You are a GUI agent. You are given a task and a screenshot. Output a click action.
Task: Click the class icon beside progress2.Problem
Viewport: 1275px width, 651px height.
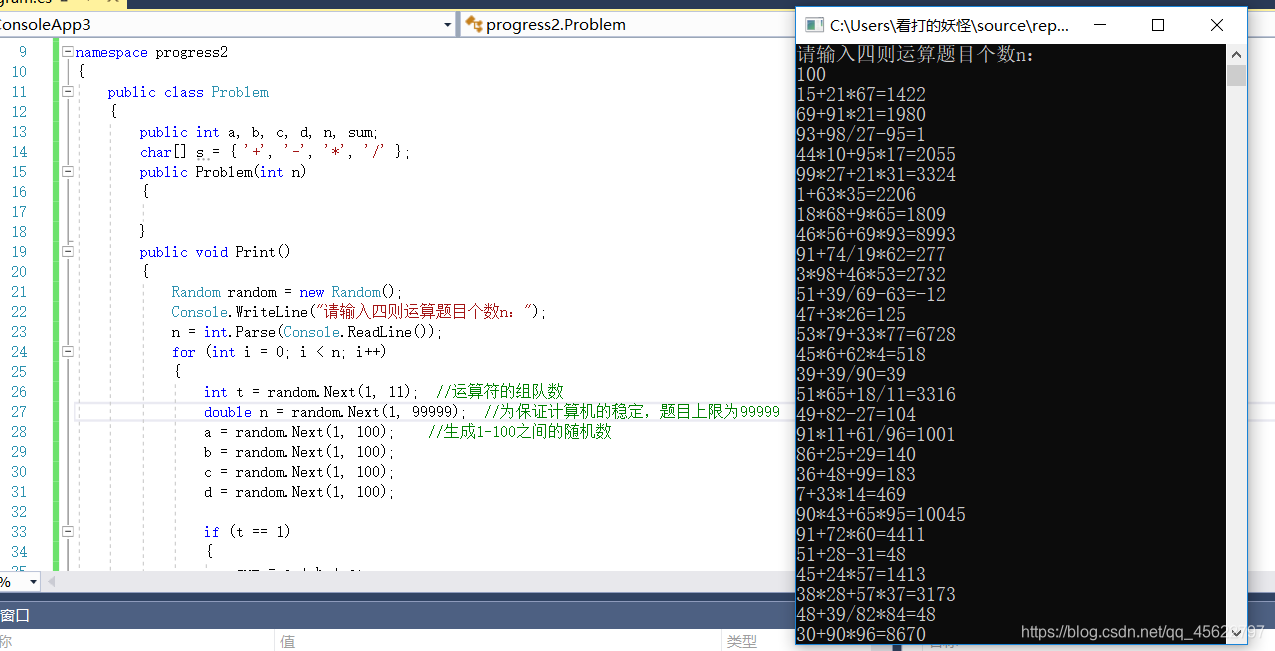point(473,25)
